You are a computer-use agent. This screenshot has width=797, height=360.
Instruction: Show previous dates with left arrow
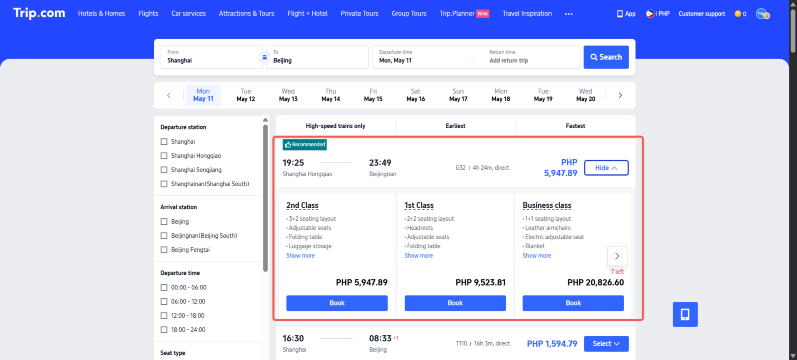pos(169,95)
